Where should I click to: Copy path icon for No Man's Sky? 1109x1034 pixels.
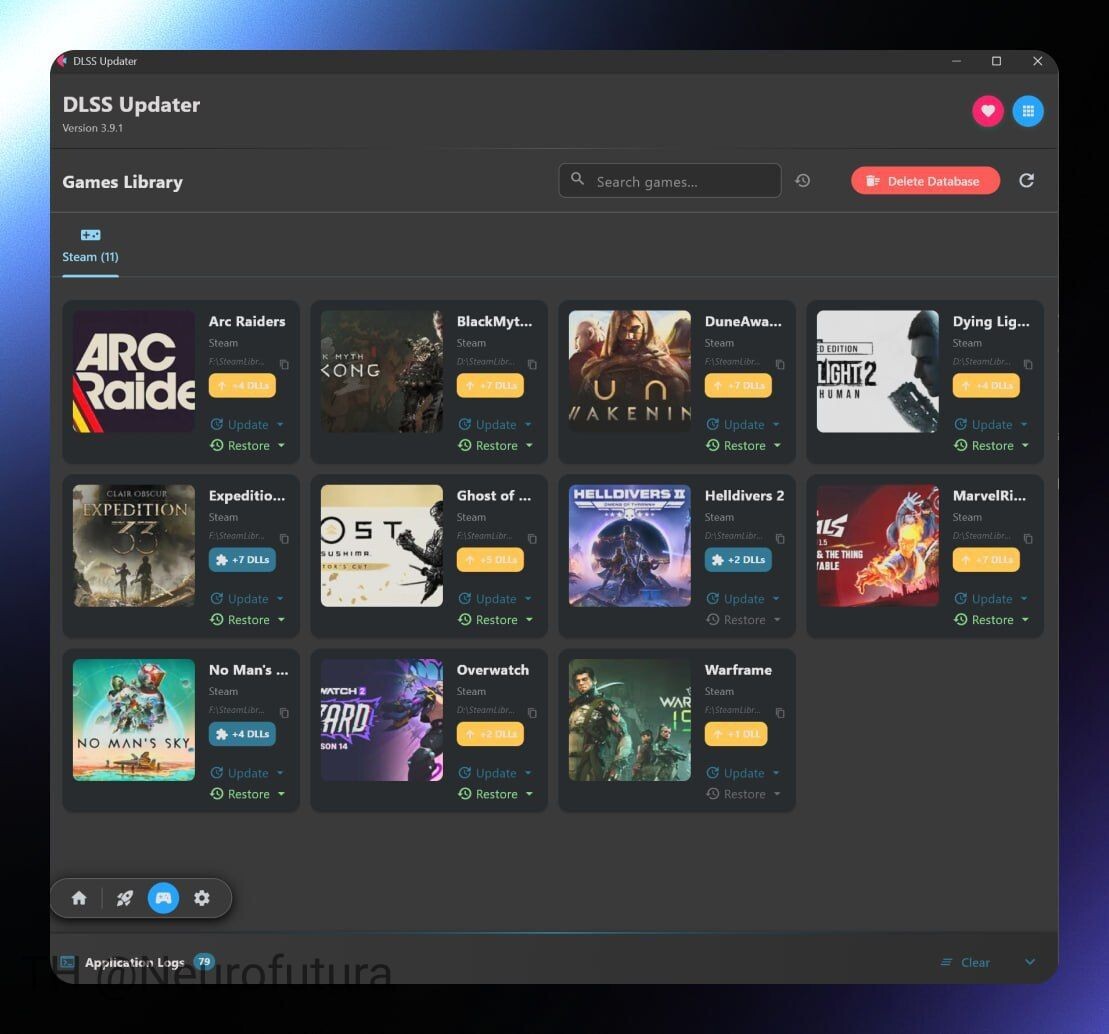coord(284,713)
